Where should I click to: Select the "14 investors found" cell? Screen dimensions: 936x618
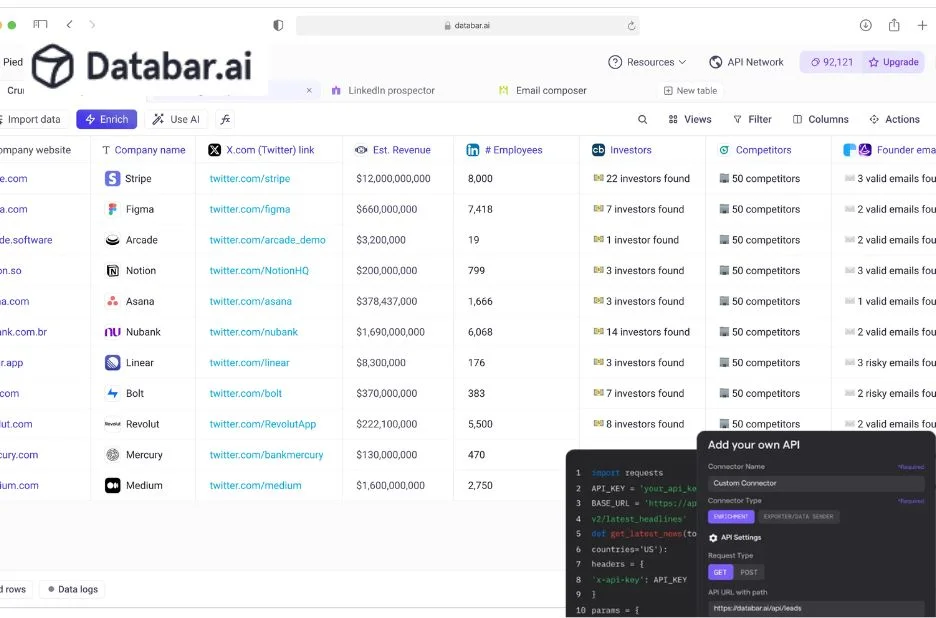[x=641, y=332]
